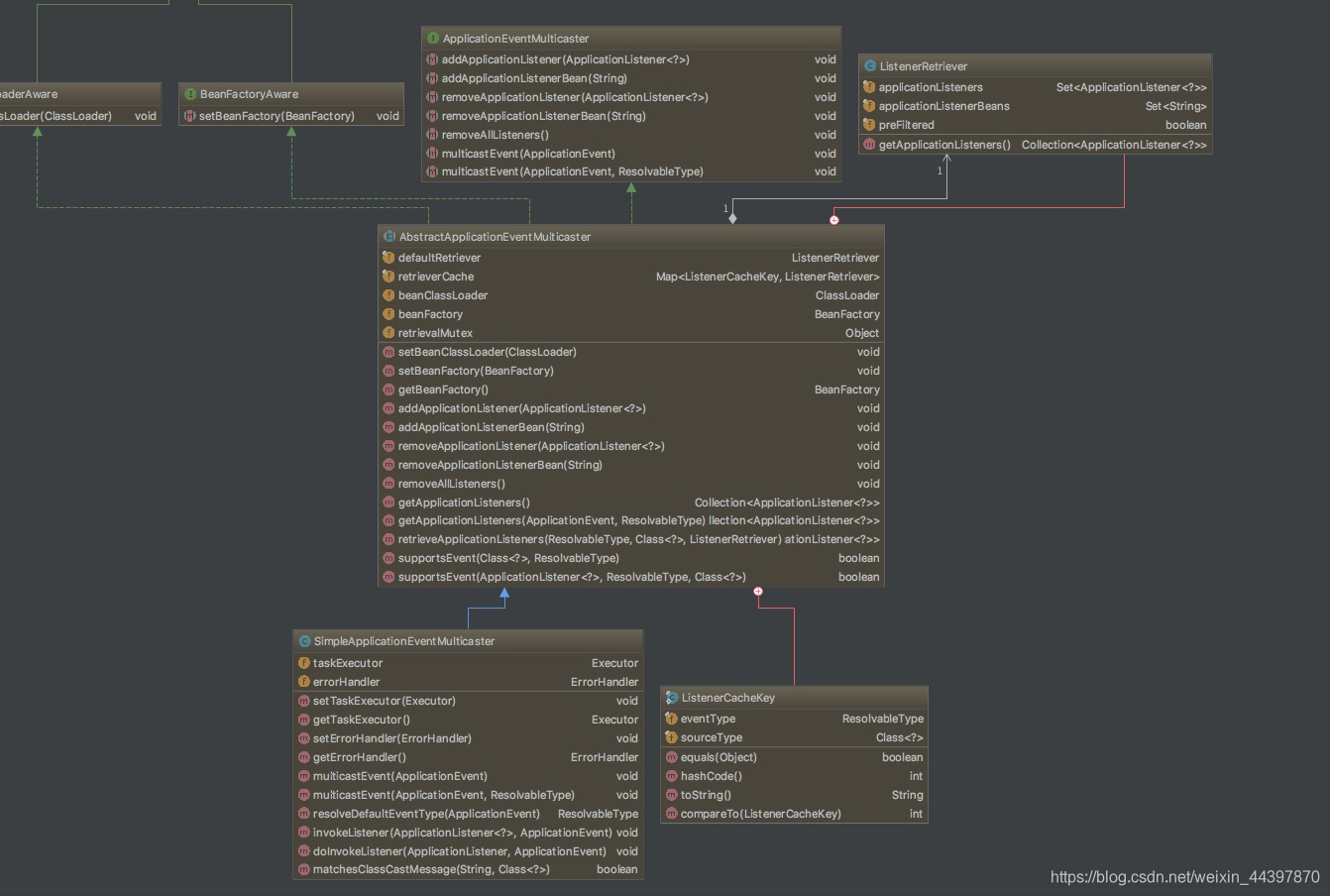This screenshot has height=896, width=1330.
Task: Click setErrorHandler(ErrorHandler) method row
Action: [x=468, y=738]
